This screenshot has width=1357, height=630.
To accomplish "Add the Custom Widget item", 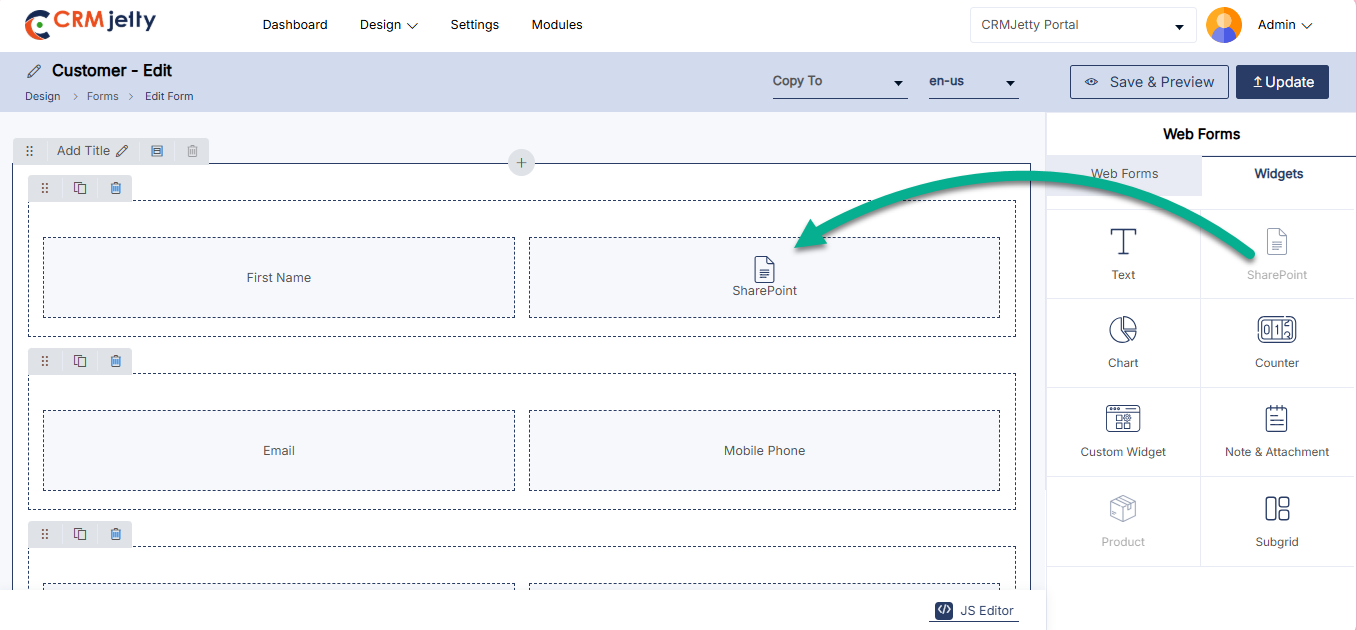I will [1123, 431].
